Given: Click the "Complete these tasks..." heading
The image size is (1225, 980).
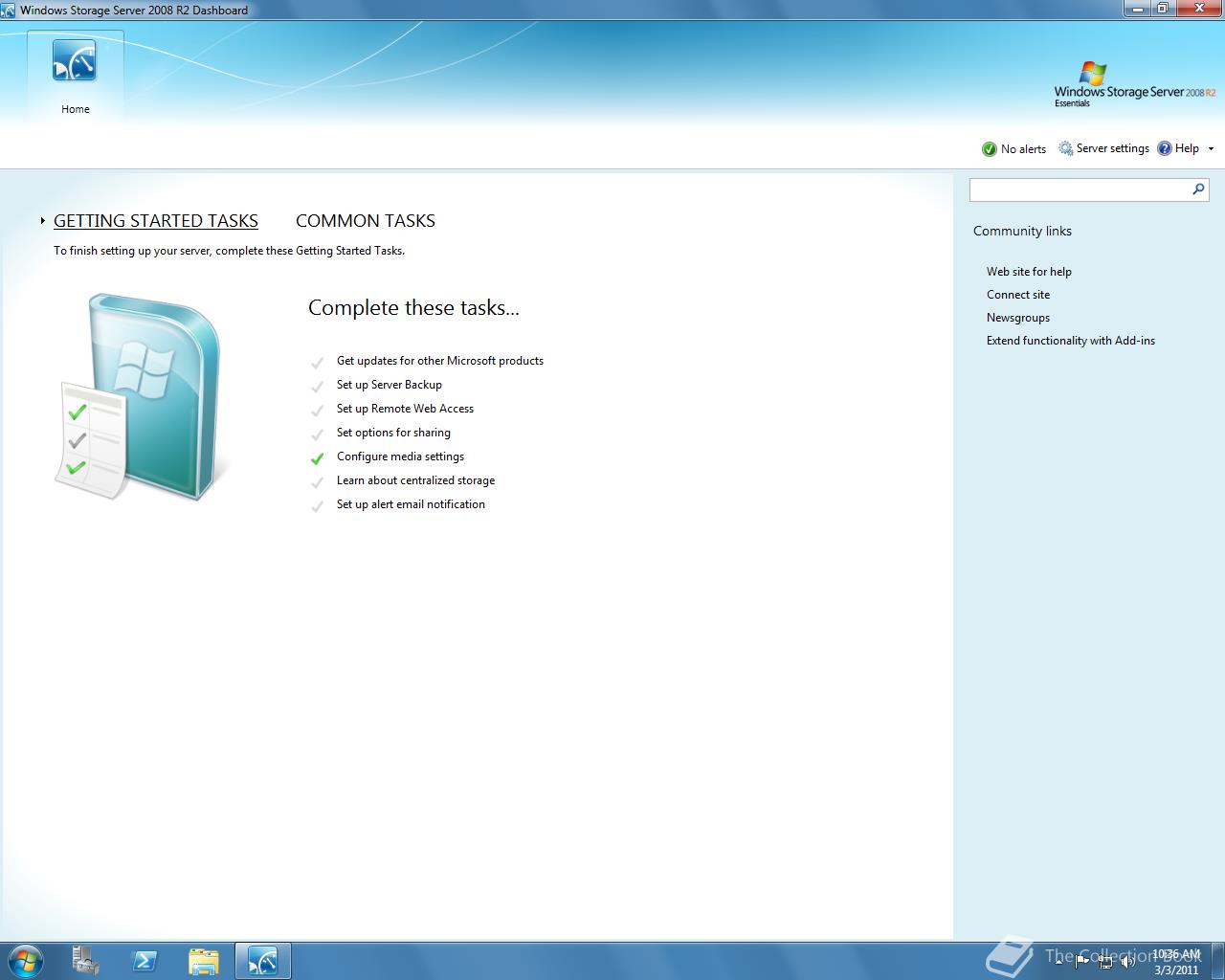Looking at the screenshot, I should point(413,308).
